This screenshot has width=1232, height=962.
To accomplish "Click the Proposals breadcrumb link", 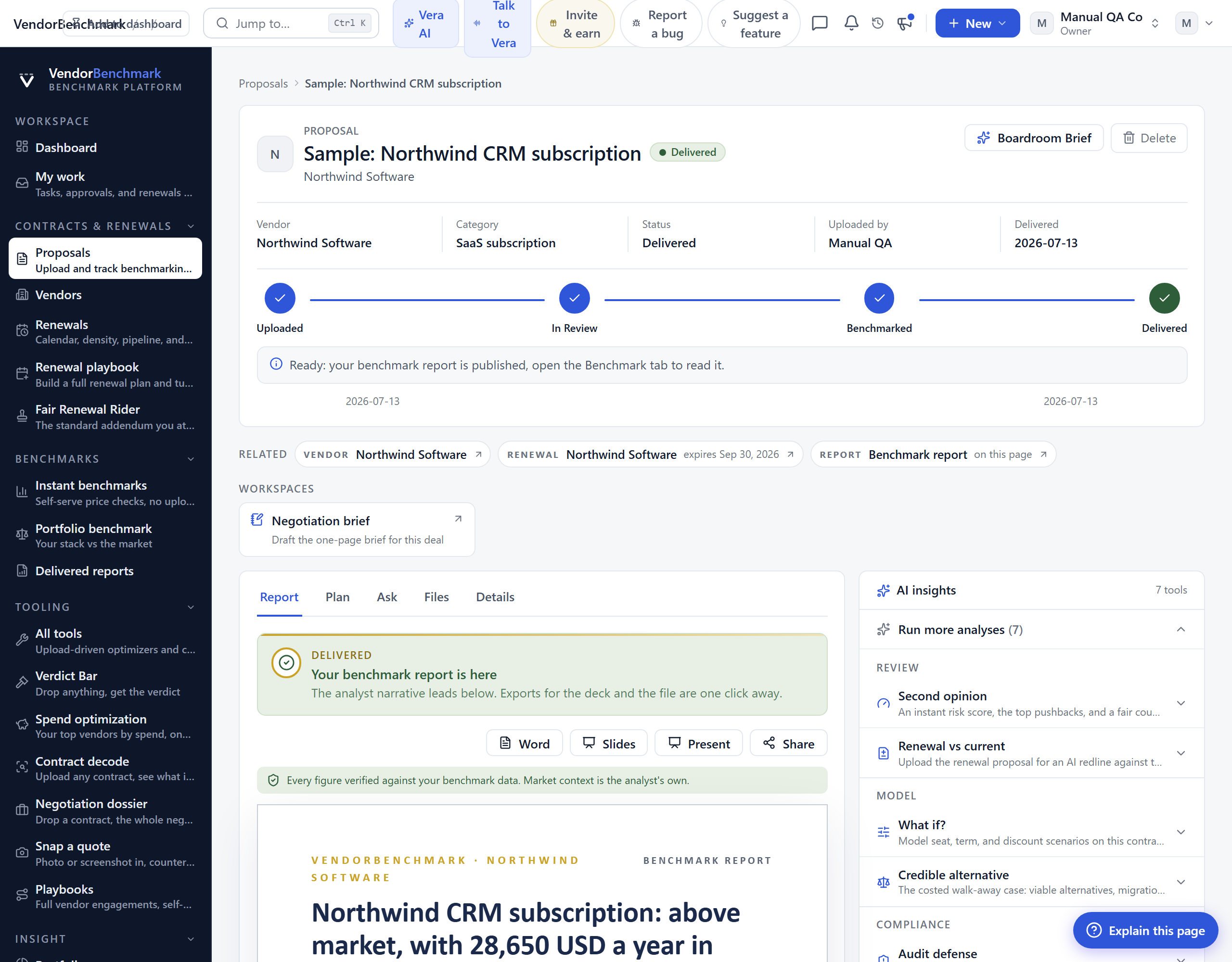I will 263,84.
